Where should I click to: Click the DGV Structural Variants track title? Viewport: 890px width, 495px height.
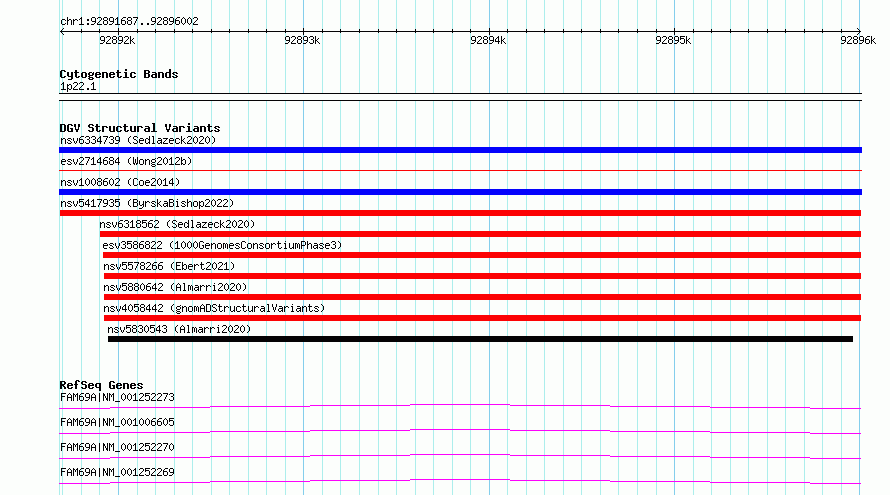[140, 128]
